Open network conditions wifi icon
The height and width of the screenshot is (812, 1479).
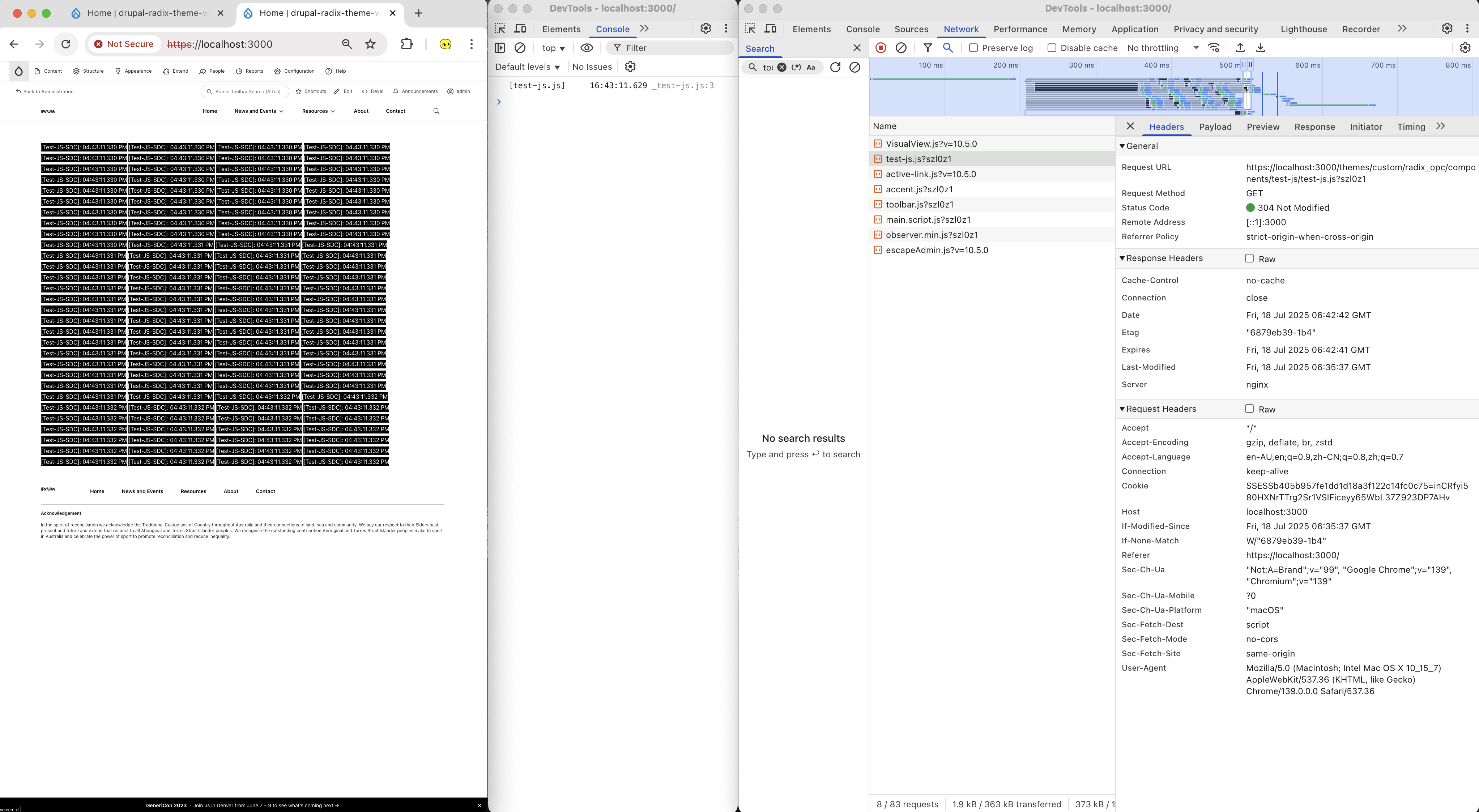pyautogui.click(x=1214, y=48)
